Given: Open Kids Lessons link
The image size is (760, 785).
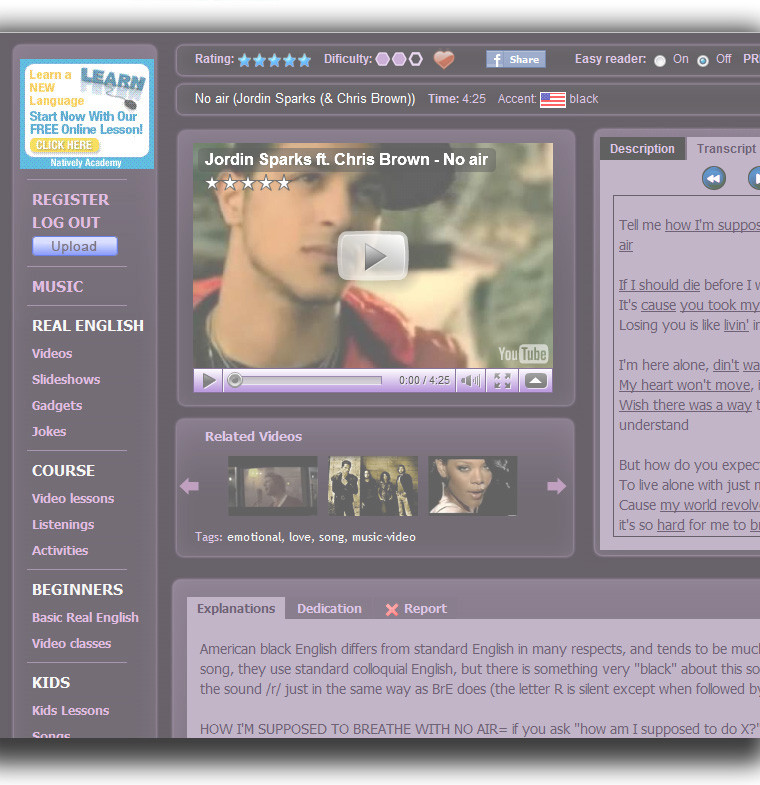Looking at the screenshot, I should point(71,711).
